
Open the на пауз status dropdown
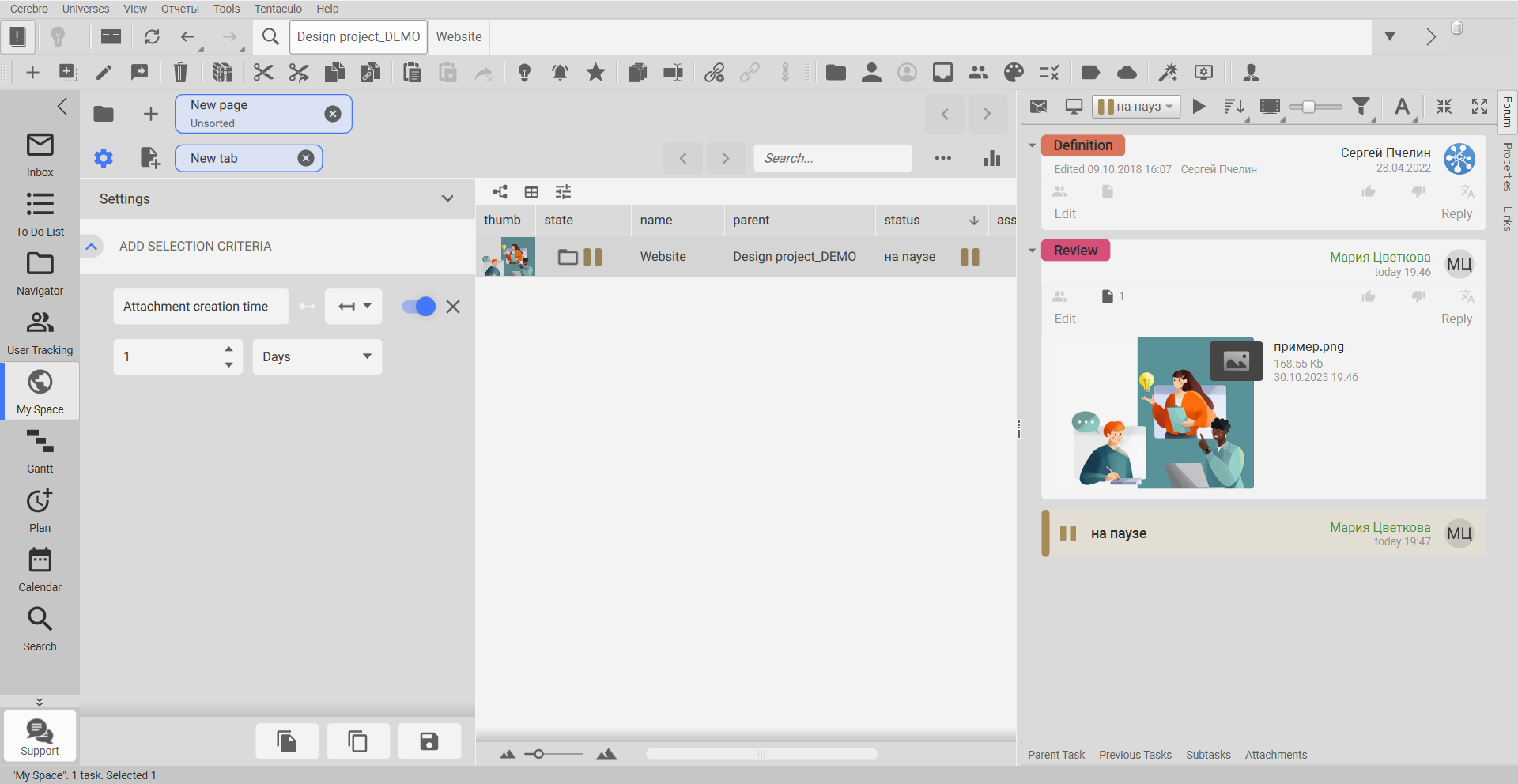pyautogui.click(x=1136, y=106)
